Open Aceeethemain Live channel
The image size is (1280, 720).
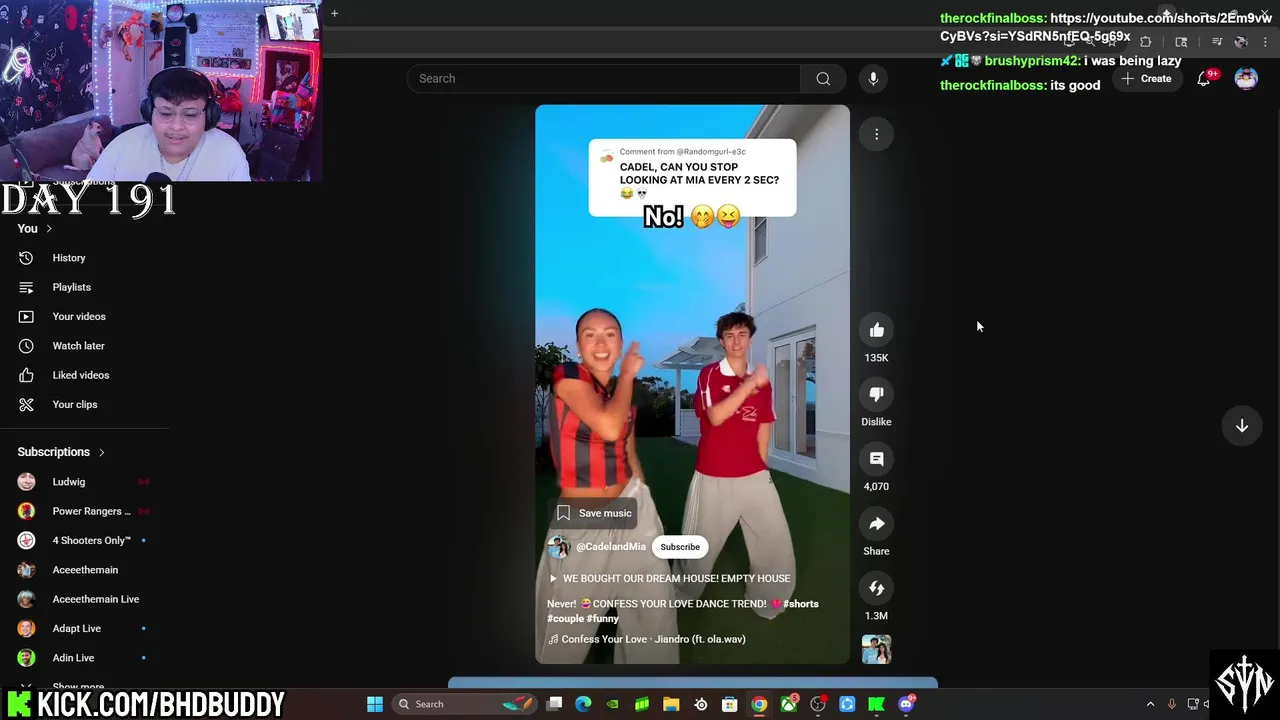coord(95,599)
